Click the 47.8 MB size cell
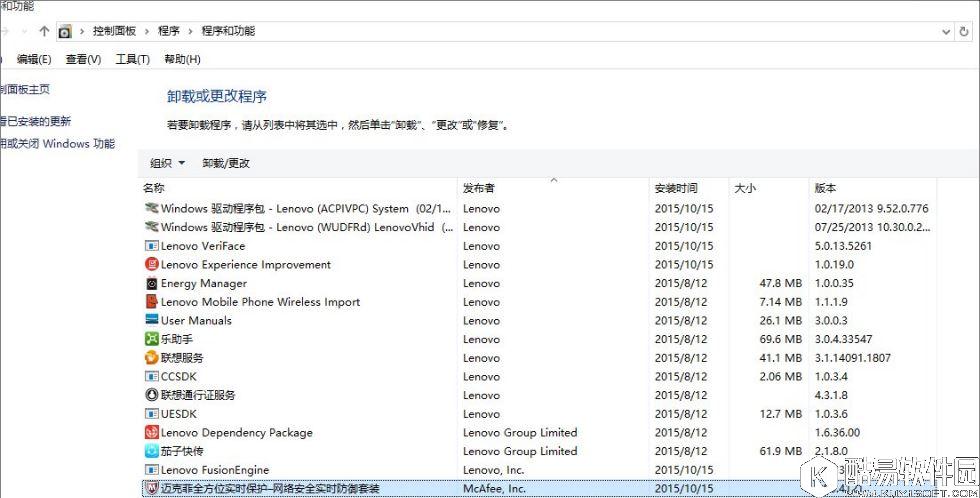This screenshot has width=980, height=498. tap(781, 283)
